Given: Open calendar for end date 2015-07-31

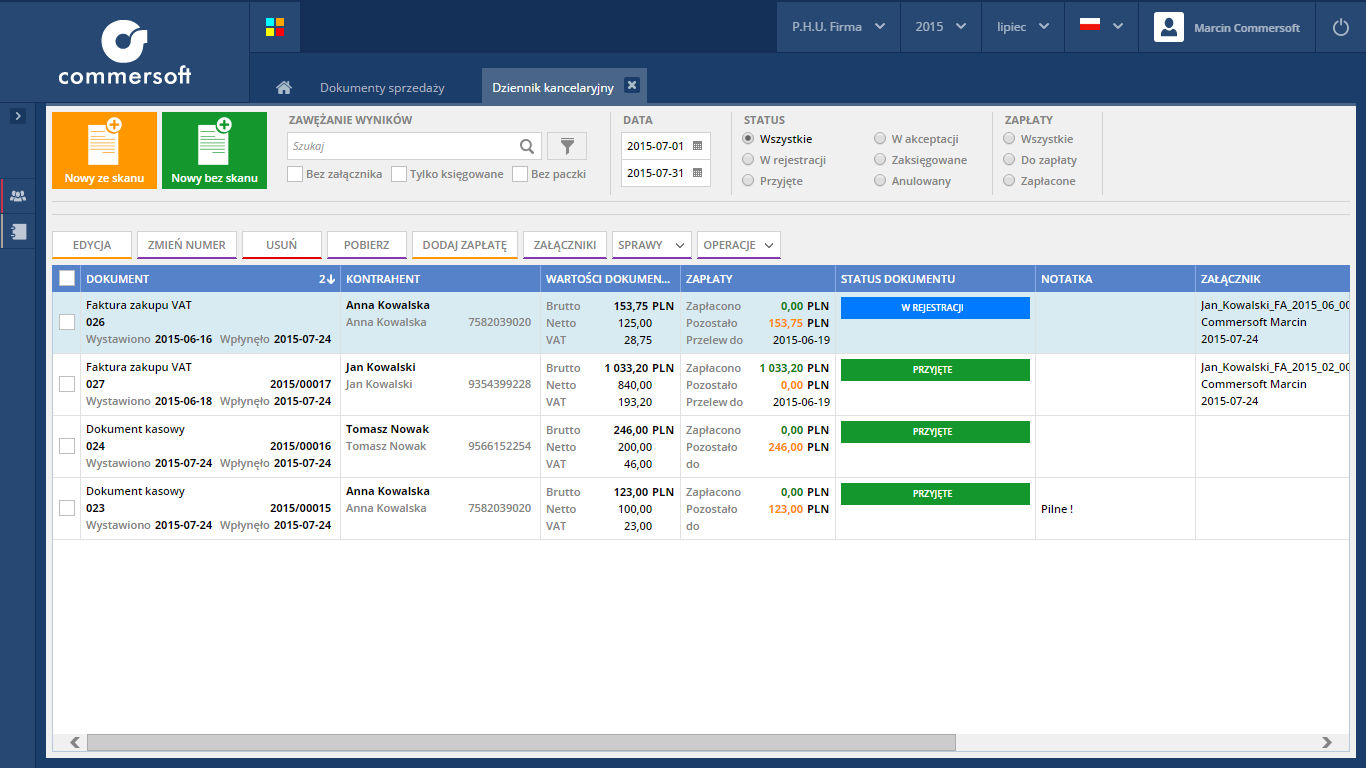Looking at the screenshot, I should 697,173.
